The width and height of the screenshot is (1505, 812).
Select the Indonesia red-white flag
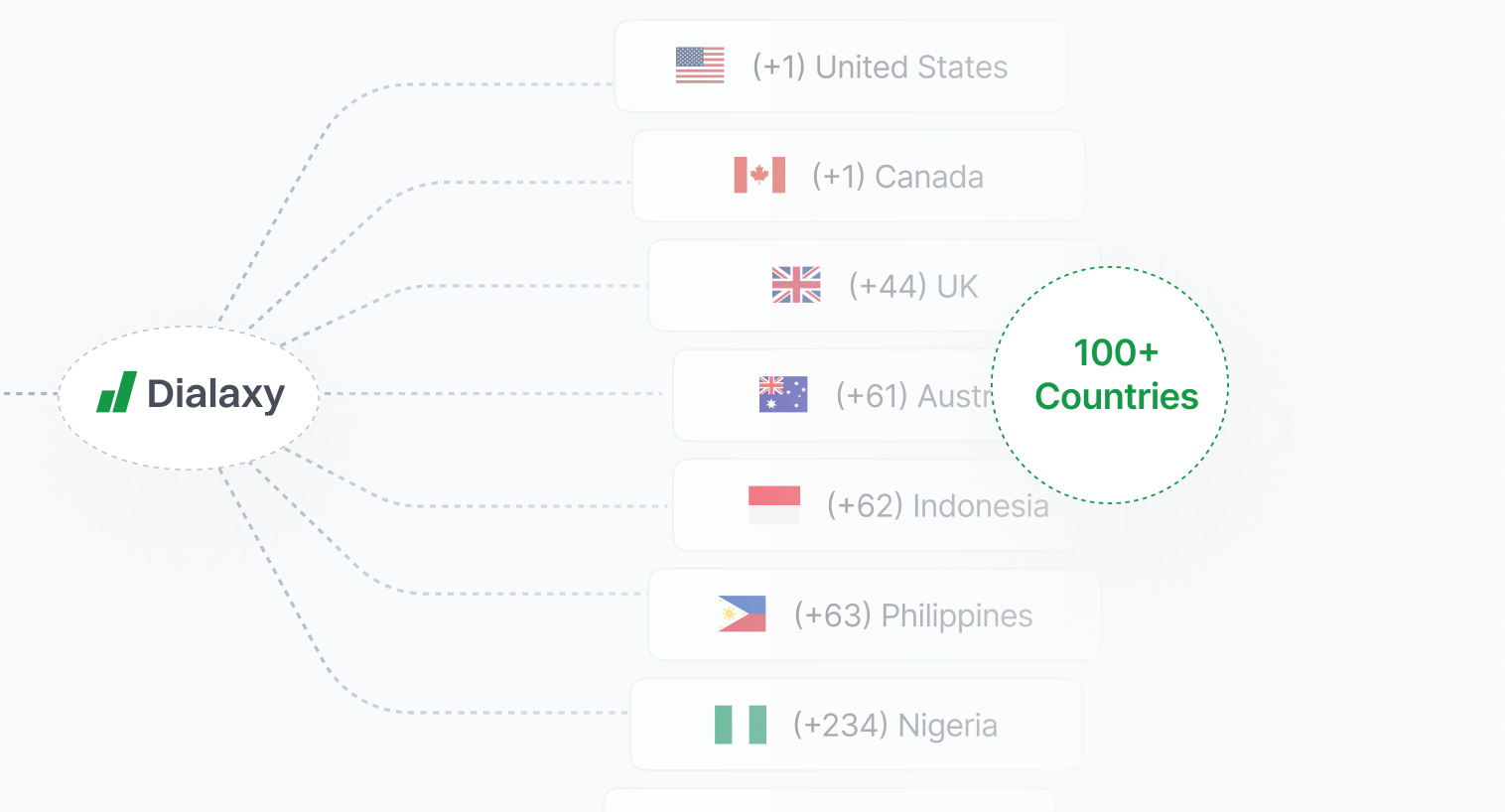click(774, 504)
